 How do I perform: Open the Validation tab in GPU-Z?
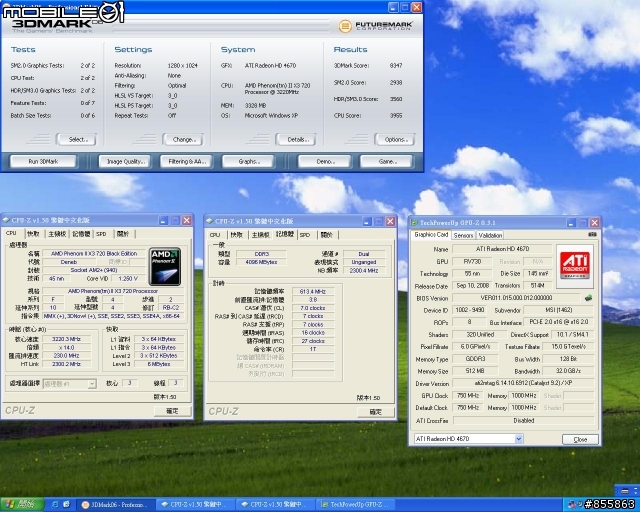[490, 236]
